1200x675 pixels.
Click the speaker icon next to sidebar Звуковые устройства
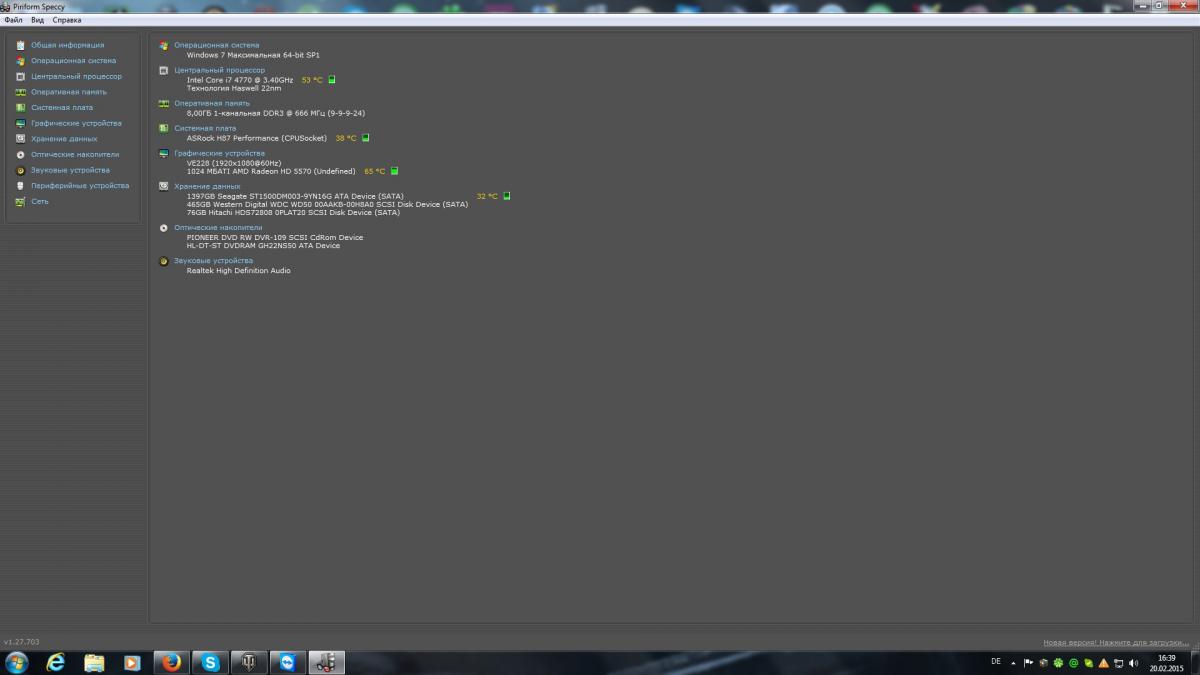20,170
